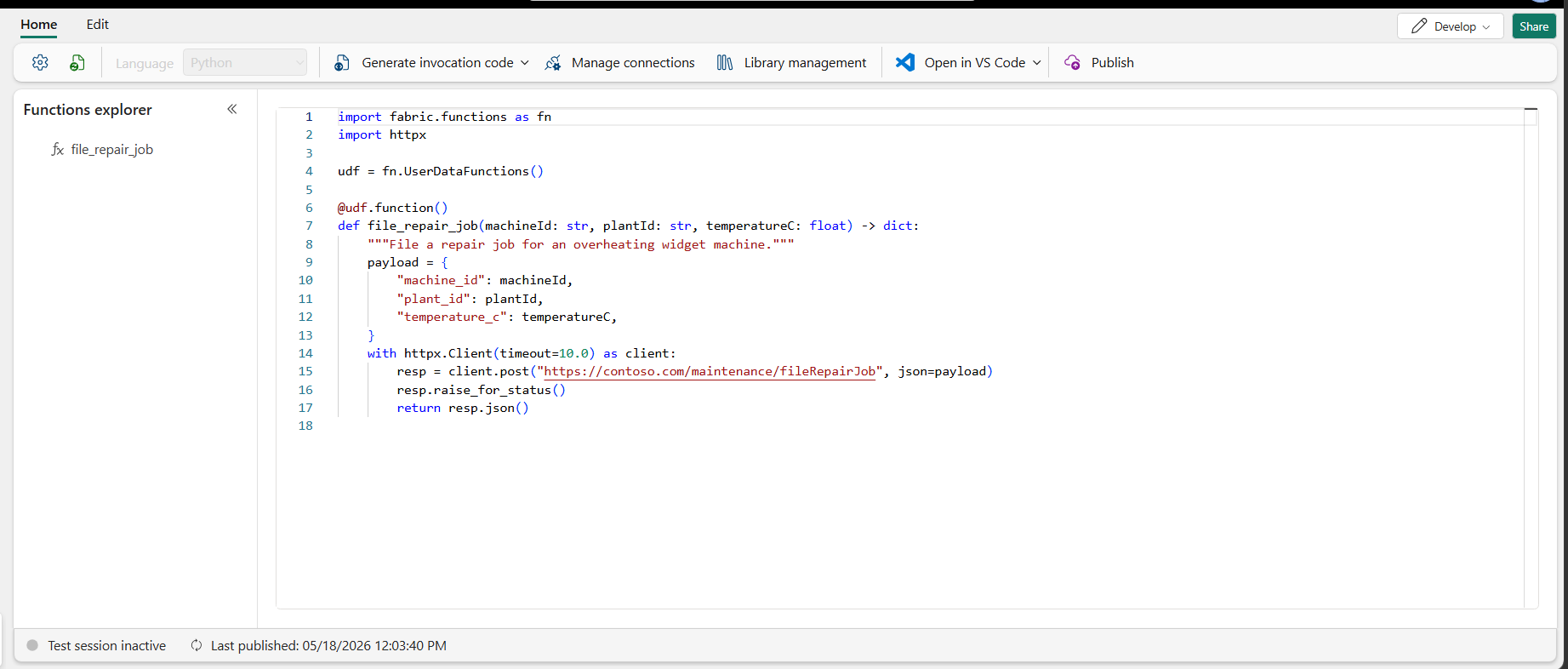Click the 'Functions explorer' heading
The width and height of the screenshot is (1568, 669).
tap(88, 109)
